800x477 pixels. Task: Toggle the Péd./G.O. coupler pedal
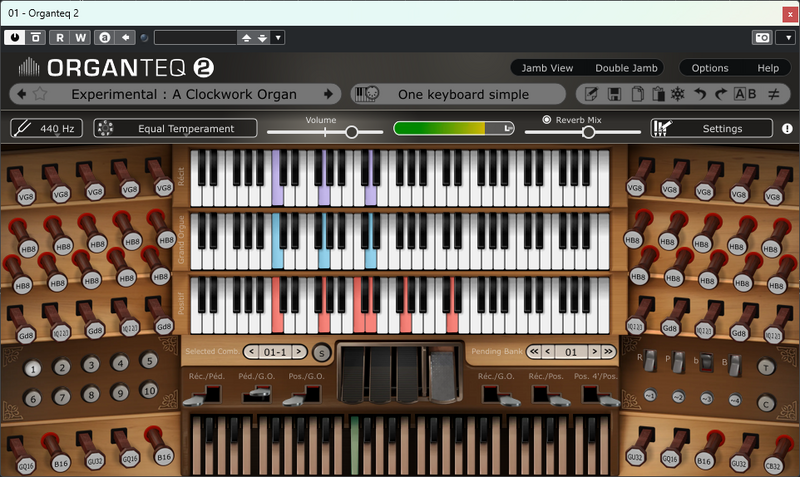click(256, 394)
